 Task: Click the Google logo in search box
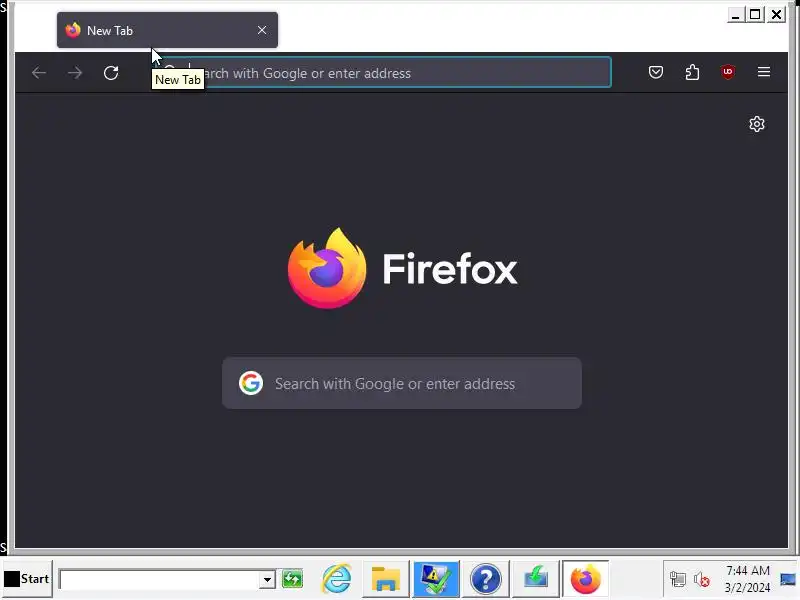251,383
